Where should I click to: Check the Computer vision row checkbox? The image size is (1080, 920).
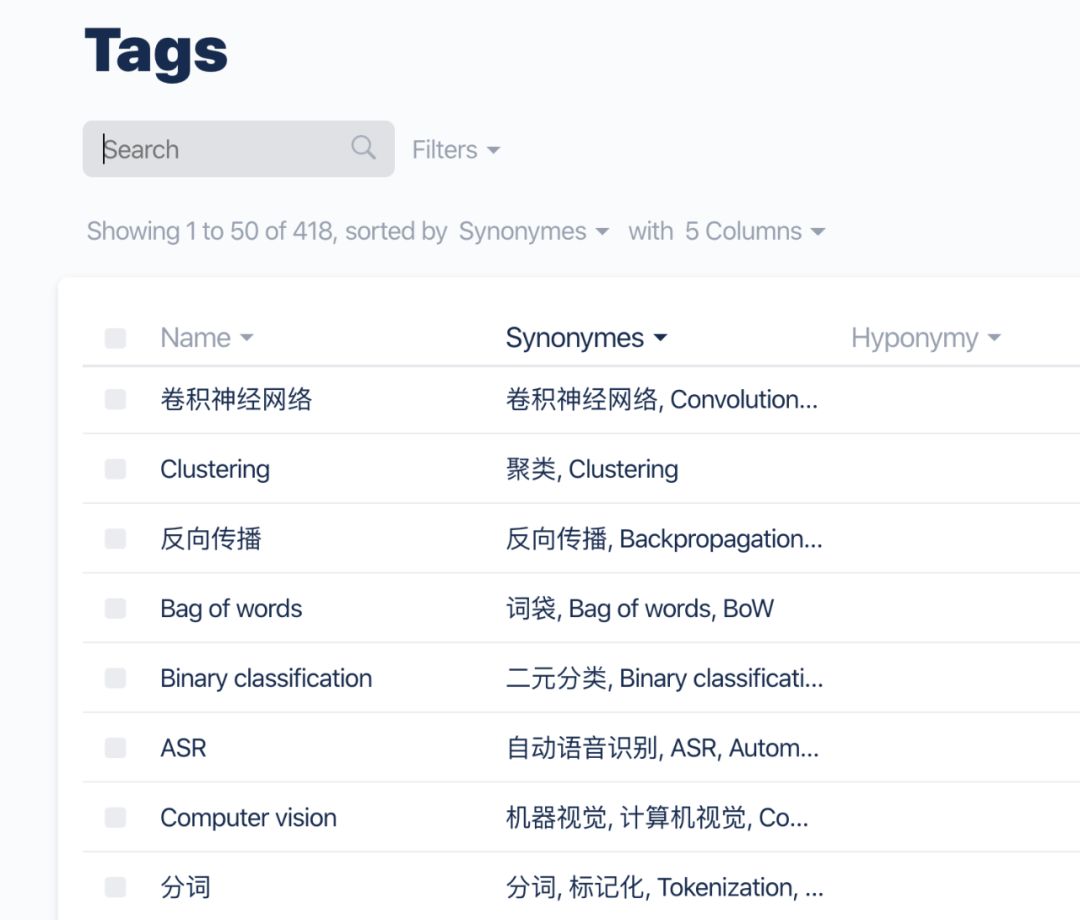[x=115, y=817]
